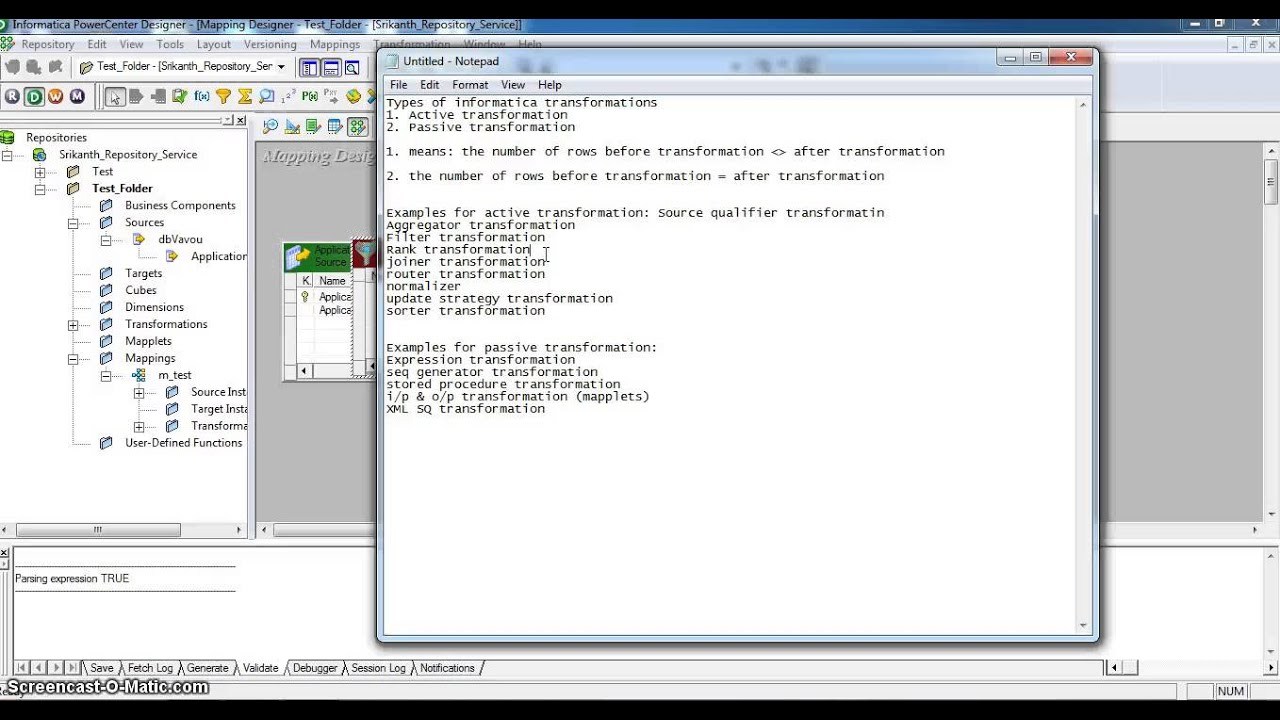The height and width of the screenshot is (720, 1280).
Task: Open the Repository menu in Designer
Action: (x=48, y=44)
